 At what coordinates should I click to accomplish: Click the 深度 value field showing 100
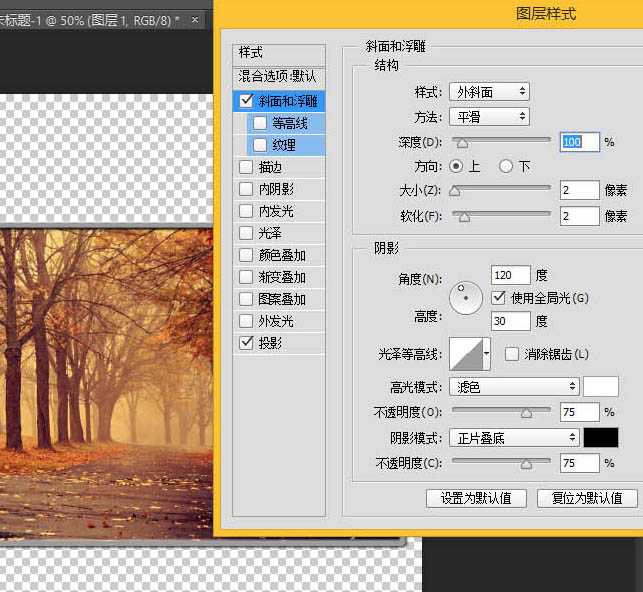tap(579, 142)
